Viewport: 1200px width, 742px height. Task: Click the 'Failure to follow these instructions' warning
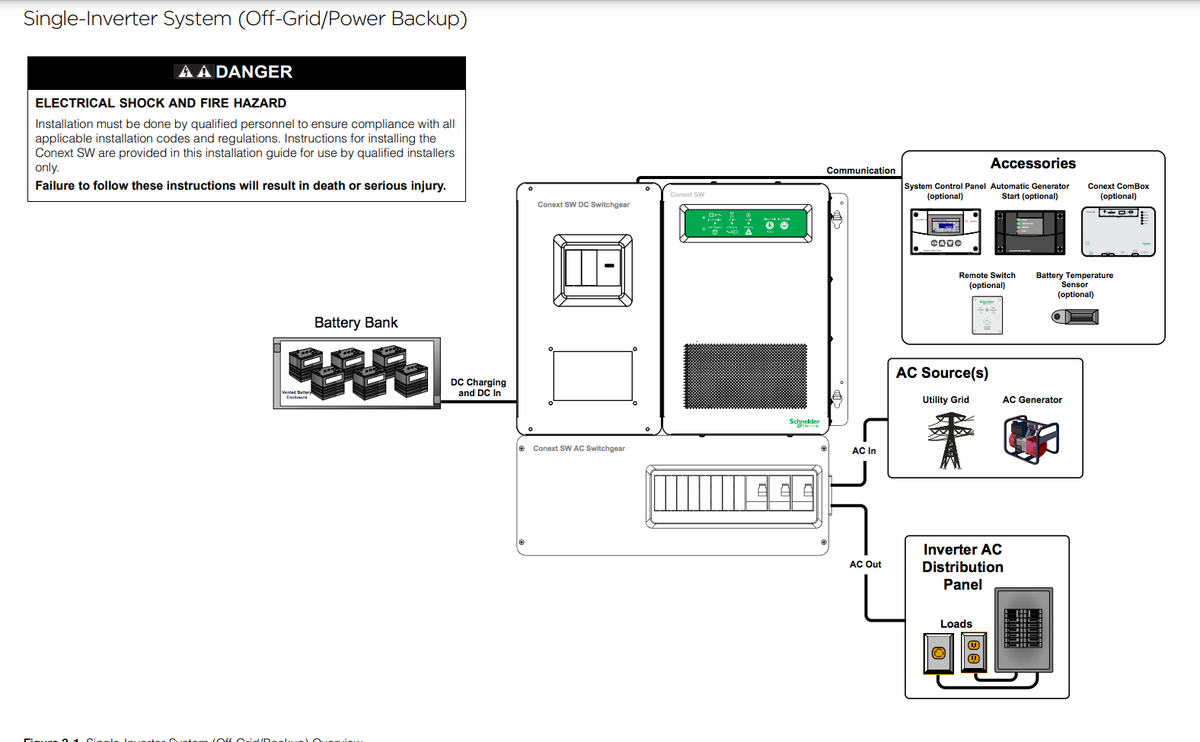click(240, 186)
